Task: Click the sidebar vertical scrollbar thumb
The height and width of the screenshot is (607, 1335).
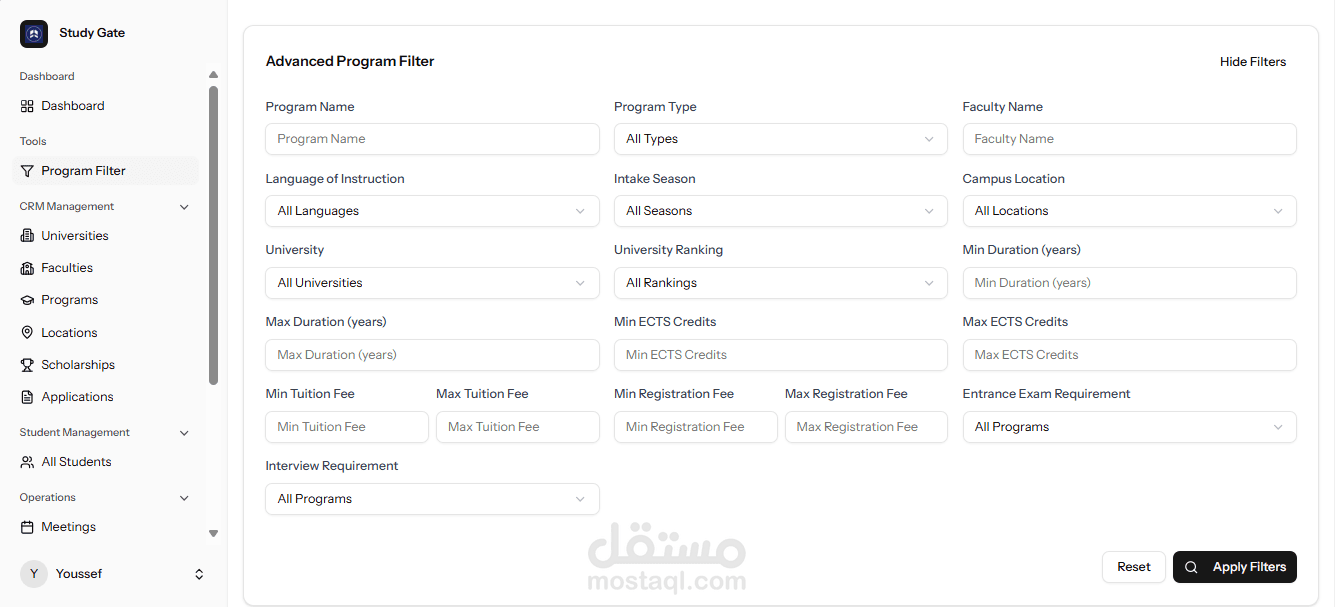Action: (x=213, y=235)
